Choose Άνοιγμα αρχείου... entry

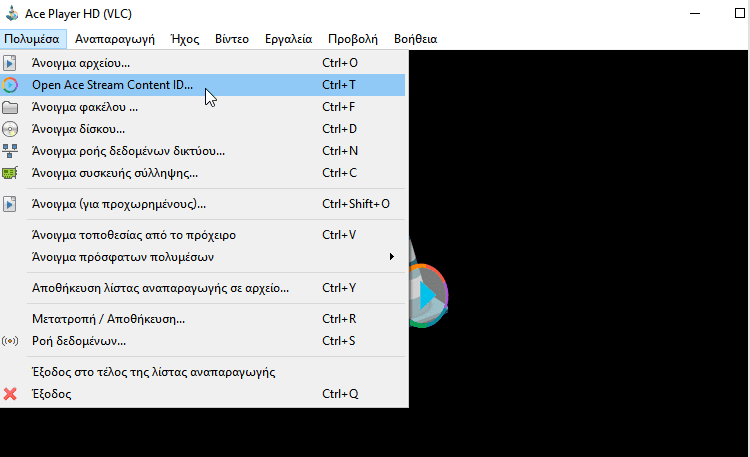[x=203, y=63]
